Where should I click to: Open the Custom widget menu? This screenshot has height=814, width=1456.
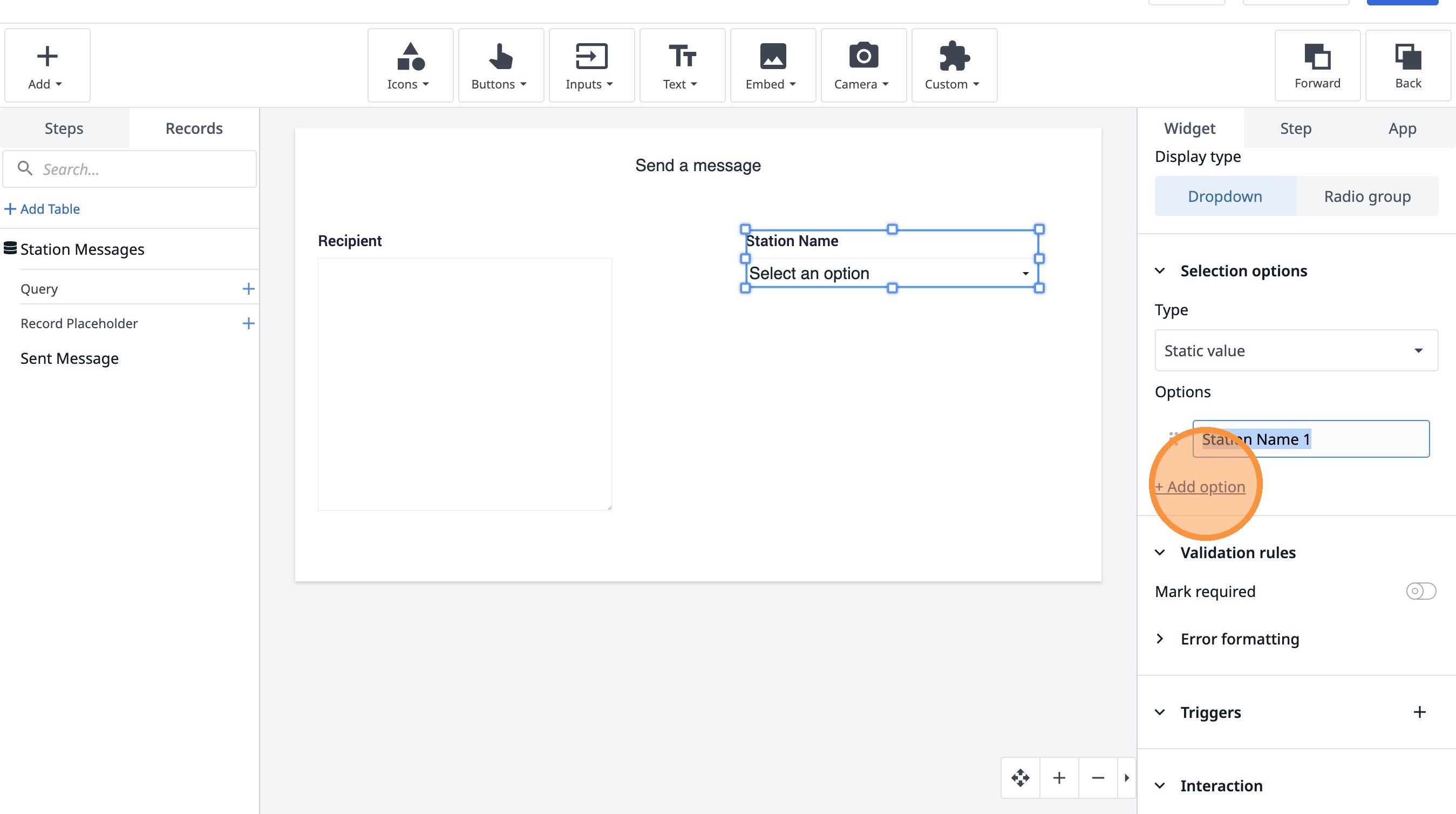click(954, 65)
